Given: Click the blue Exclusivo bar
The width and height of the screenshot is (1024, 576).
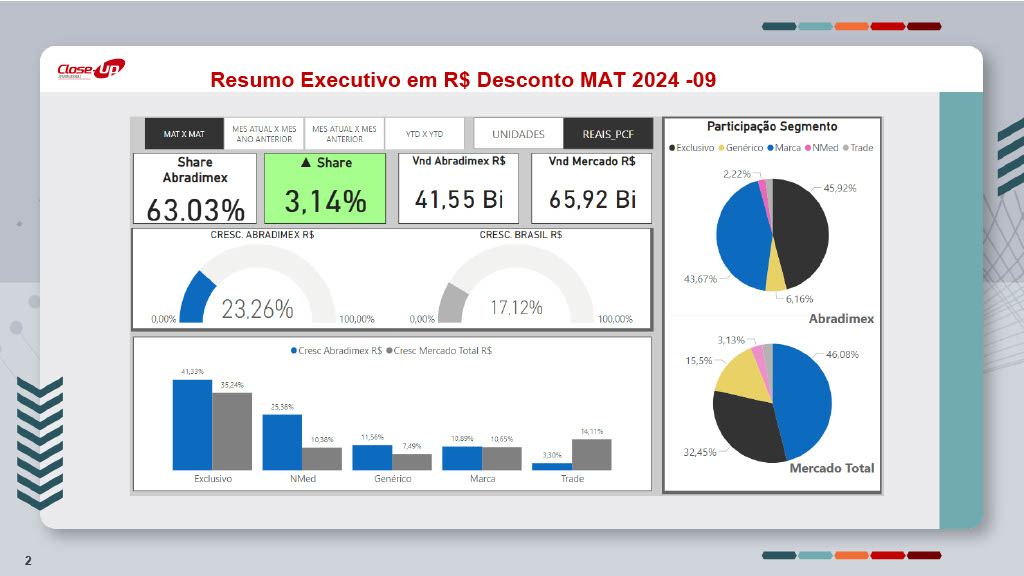Looking at the screenshot, I should 192,425.
